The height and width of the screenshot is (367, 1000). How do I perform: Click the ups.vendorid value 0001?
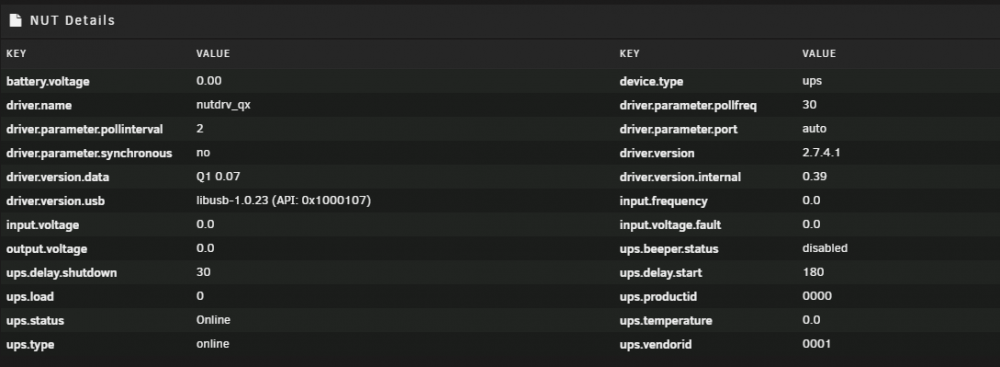pos(816,344)
